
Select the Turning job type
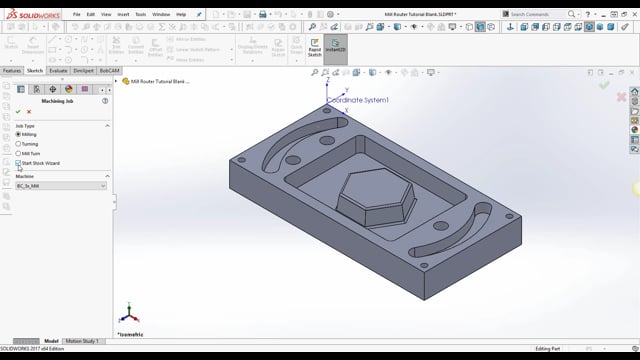point(27,144)
